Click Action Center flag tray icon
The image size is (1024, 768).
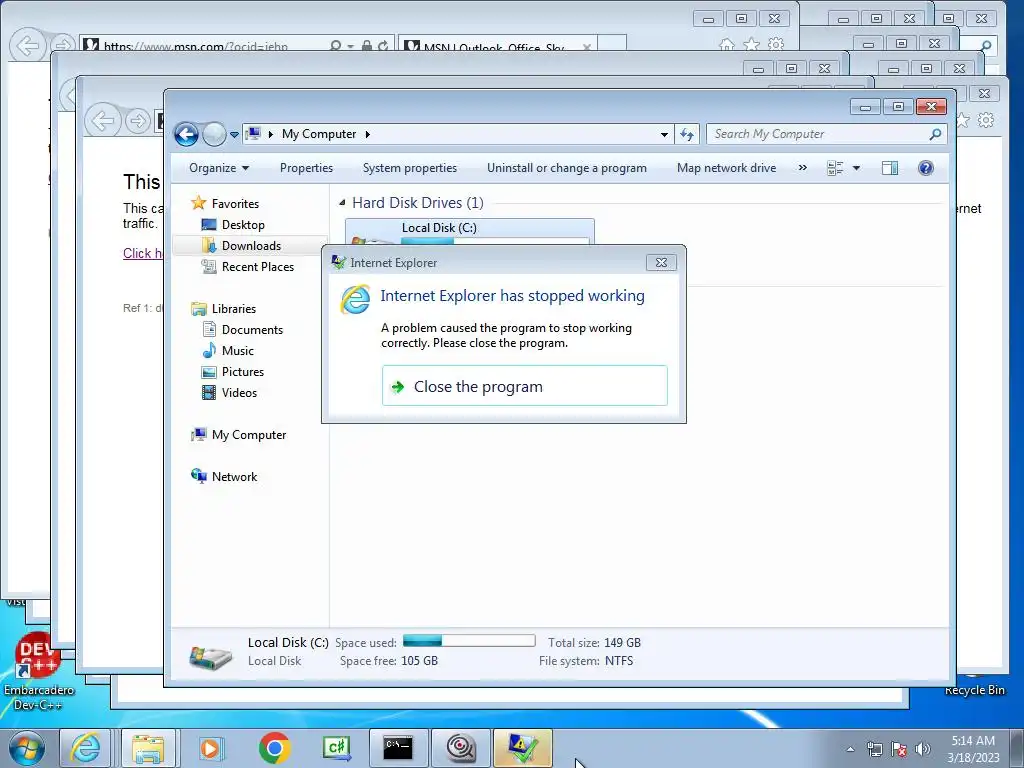coord(899,749)
